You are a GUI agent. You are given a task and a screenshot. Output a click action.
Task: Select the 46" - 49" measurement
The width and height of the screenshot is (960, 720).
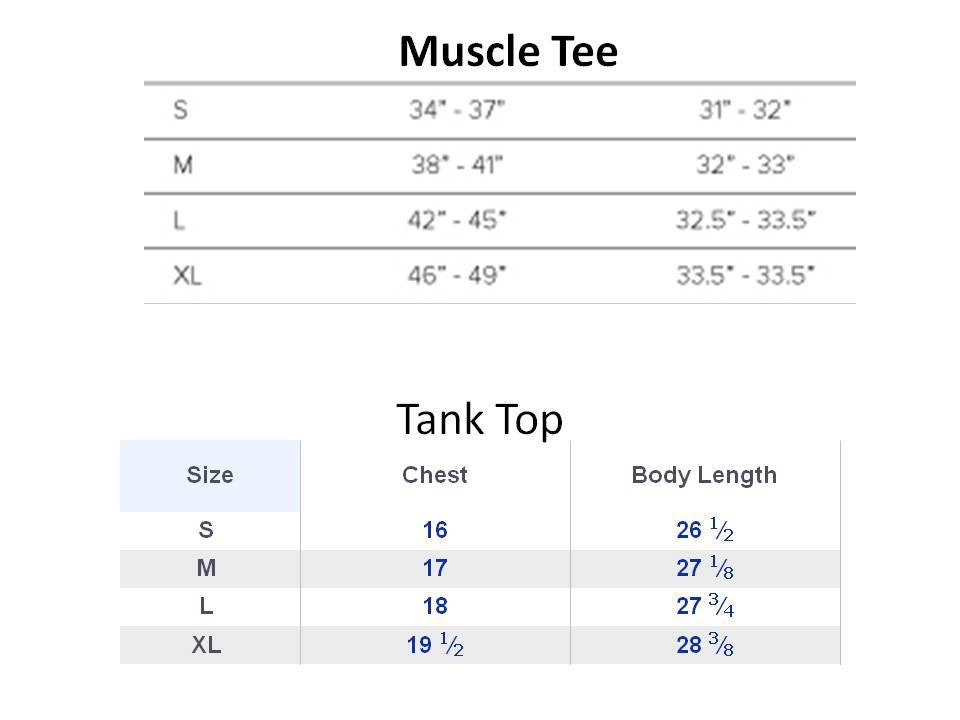[457, 276]
